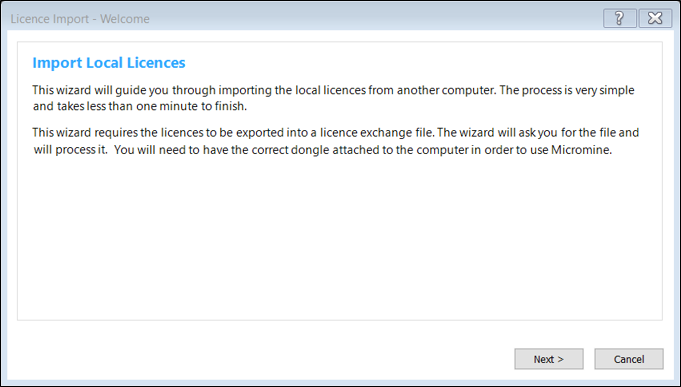
Task: Click the "one minute to finish" text
Action: point(191,106)
